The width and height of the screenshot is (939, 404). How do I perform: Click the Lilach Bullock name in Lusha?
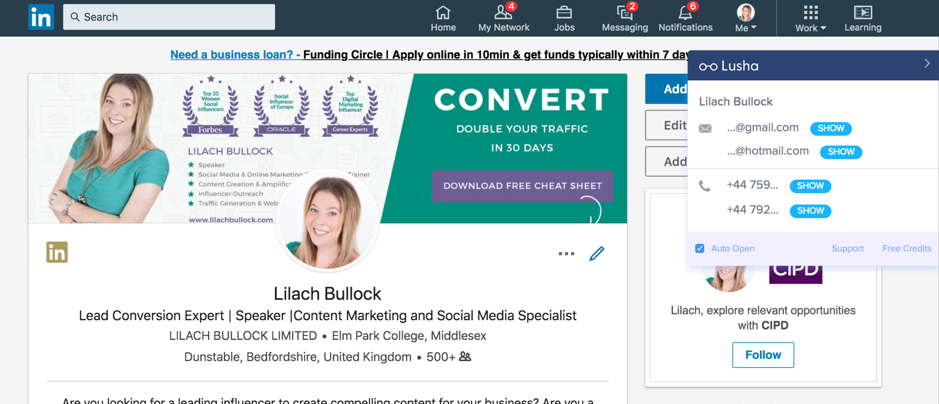[735, 102]
